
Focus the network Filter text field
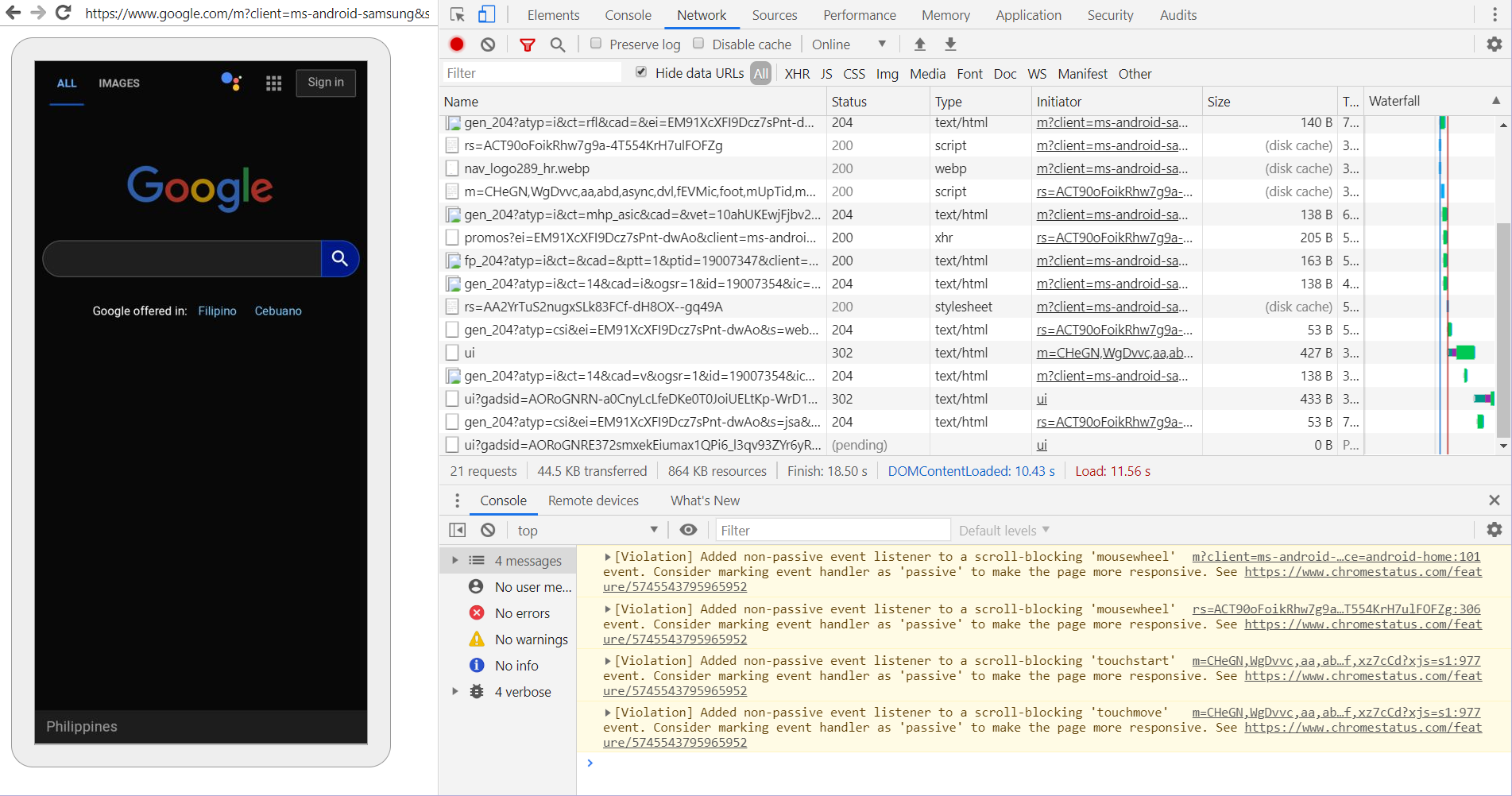(x=532, y=73)
